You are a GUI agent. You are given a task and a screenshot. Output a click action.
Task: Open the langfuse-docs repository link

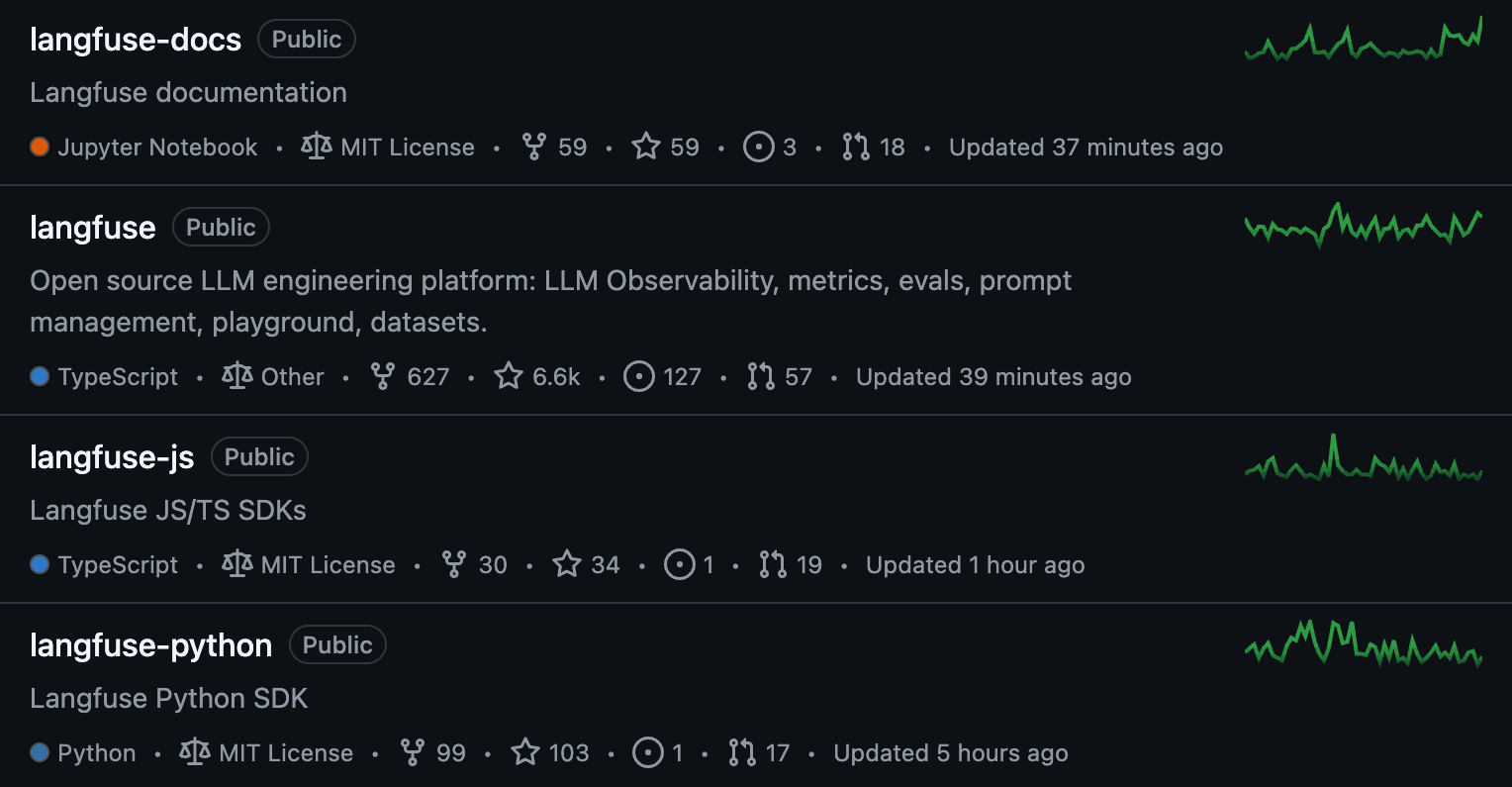click(136, 40)
